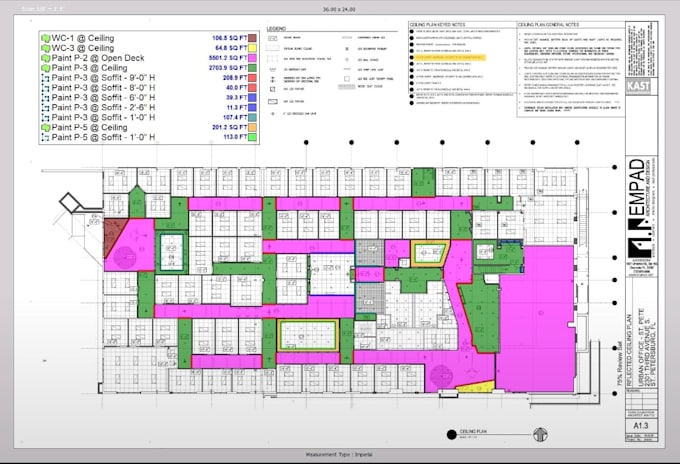Click the 107.4 FT quantity value
This screenshot has width=680, height=464.
[235, 118]
